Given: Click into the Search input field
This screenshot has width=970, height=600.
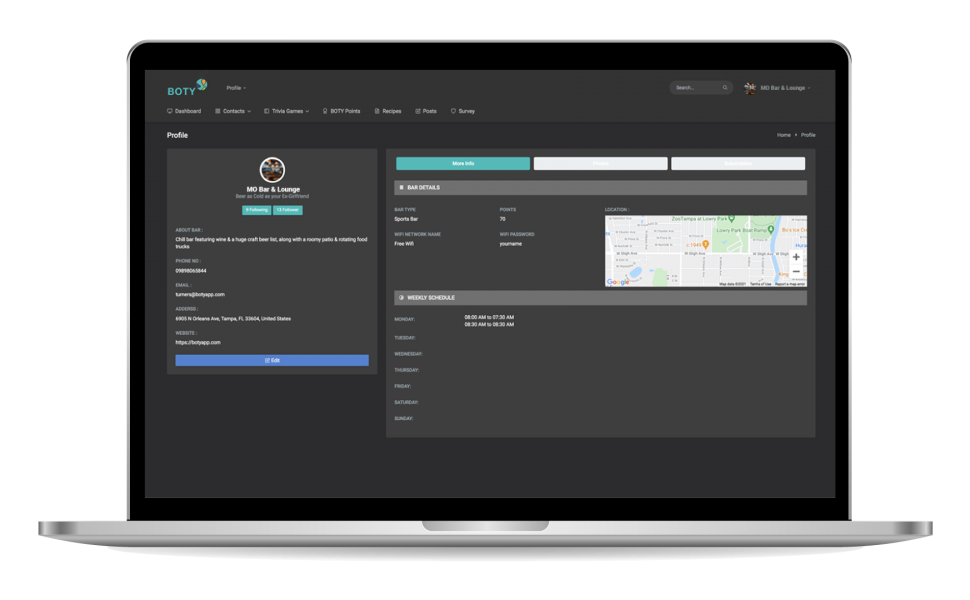Looking at the screenshot, I should coord(696,88).
